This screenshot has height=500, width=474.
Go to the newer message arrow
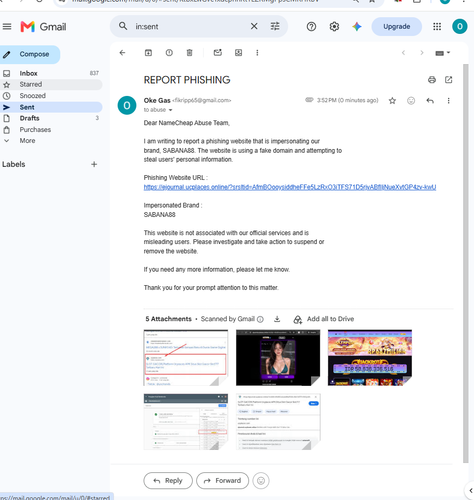point(403,53)
